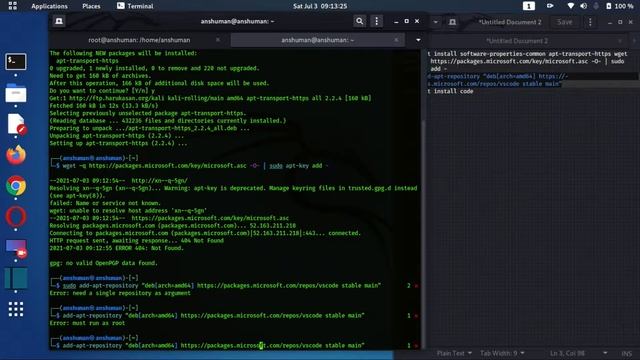Open the teal workspace app in dock
The height and width of the screenshot is (360, 640).
[x=16, y=278]
